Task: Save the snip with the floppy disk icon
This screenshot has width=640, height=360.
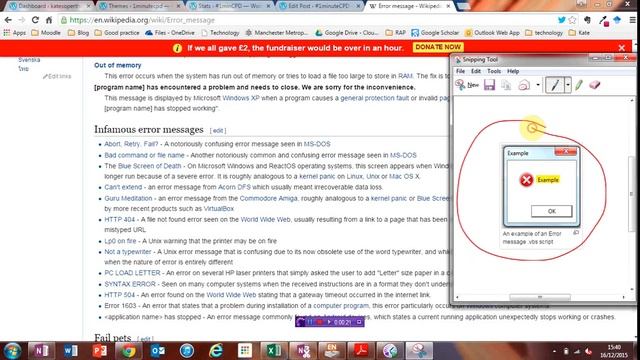Action: [489, 85]
